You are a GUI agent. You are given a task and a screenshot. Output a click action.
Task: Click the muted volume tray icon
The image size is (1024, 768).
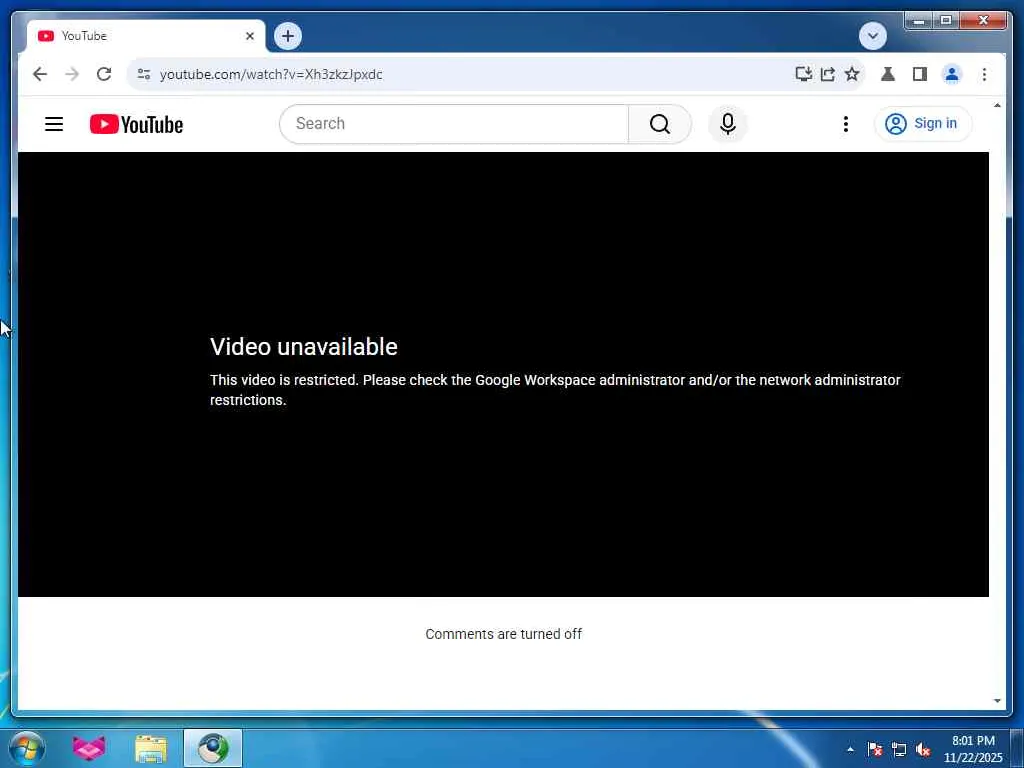coord(923,749)
